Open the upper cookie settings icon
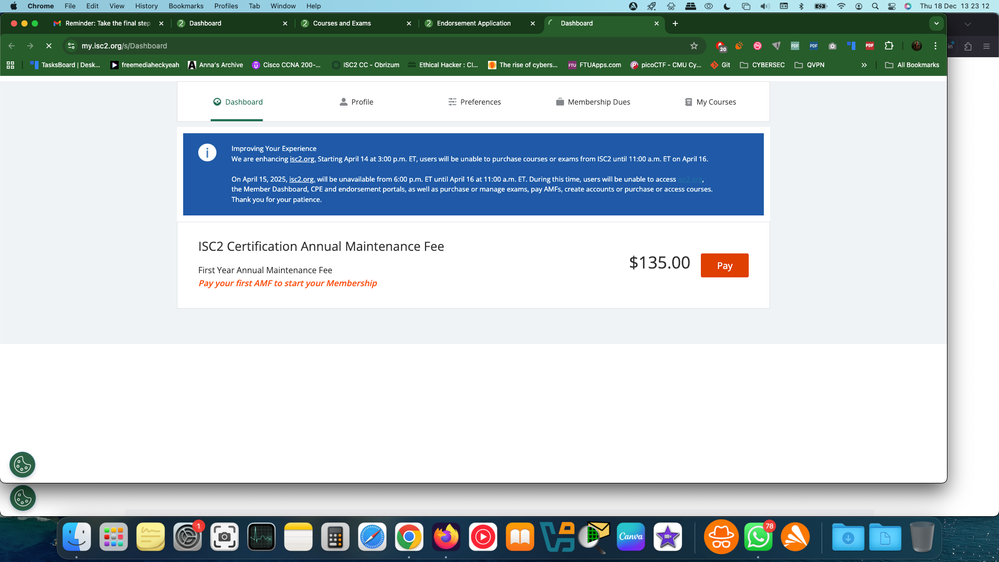Screen dimensions: 999x562 coord(22,465)
